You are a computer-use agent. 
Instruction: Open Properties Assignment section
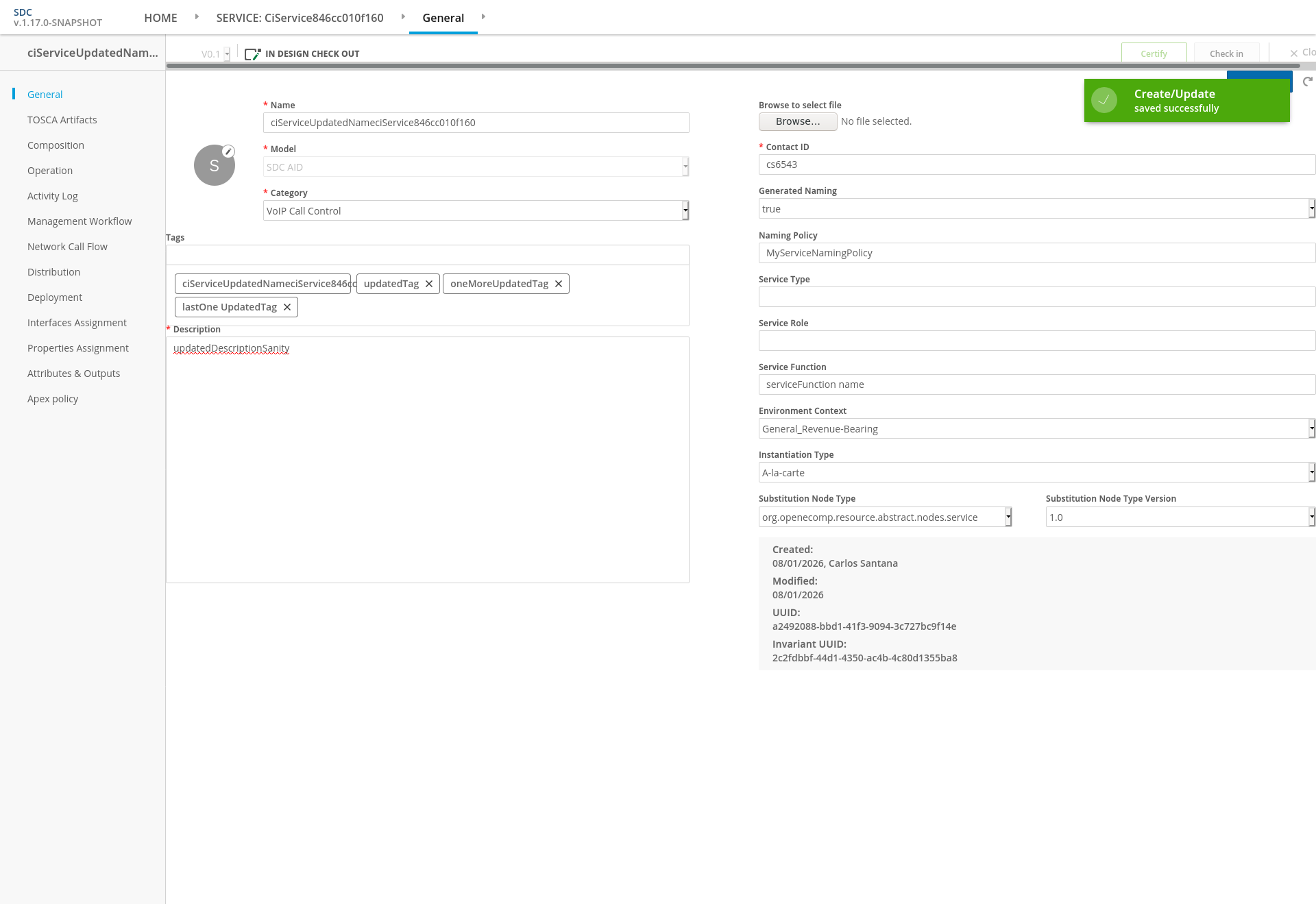tap(78, 348)
